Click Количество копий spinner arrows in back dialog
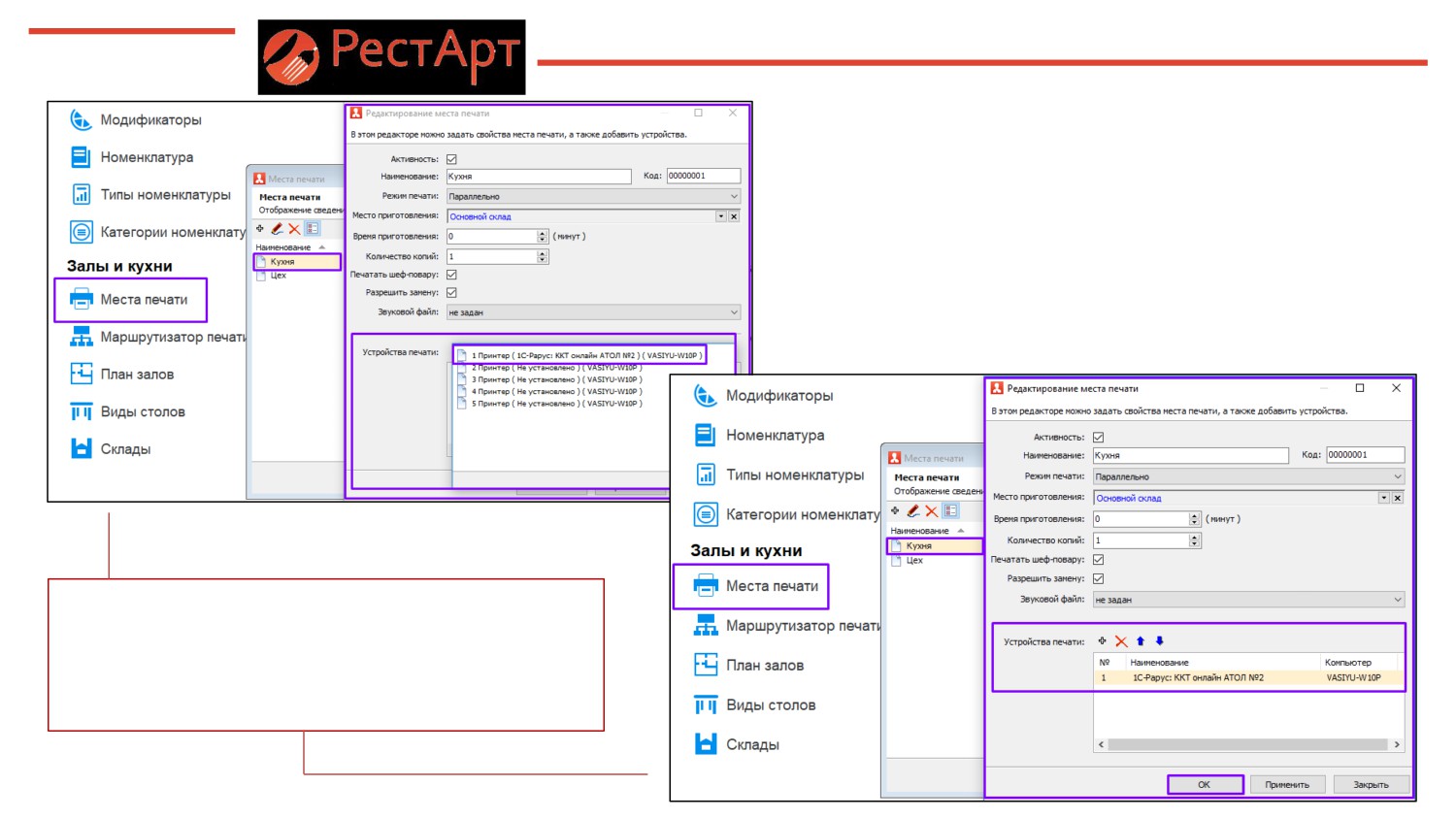Image resolution: width=1456 pixels, height=818 pixels. pos(543,256)
